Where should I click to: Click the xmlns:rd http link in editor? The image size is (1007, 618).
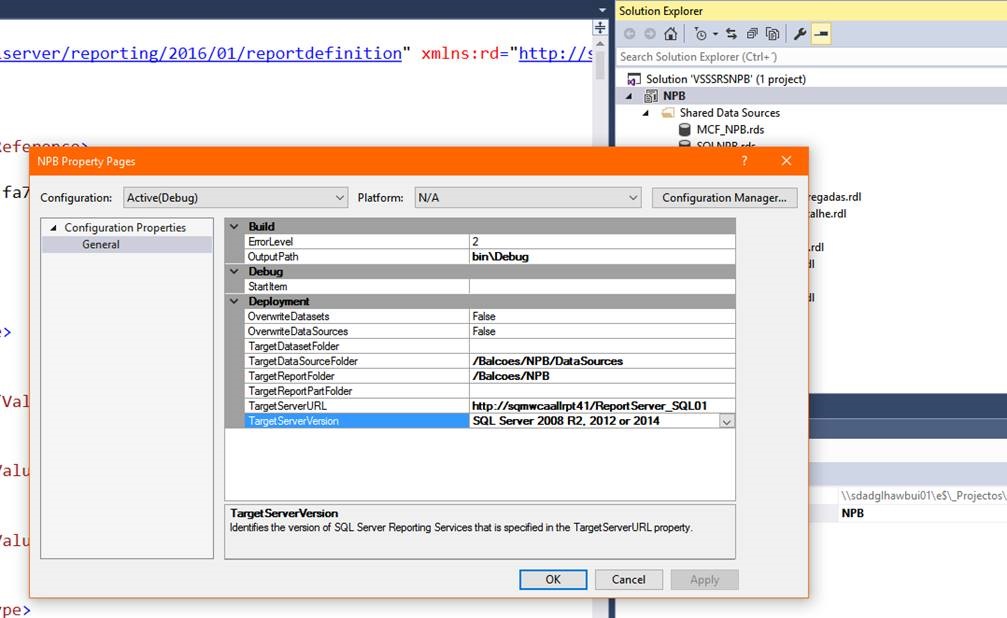pyautogui.click(x=555, y=53)
